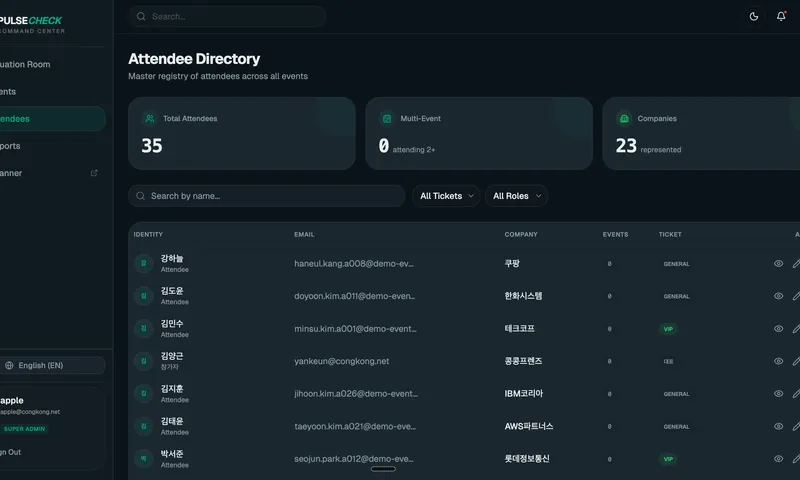Click the Total Attendees people icon
800x480 pixels.
[x=149, y=118]
